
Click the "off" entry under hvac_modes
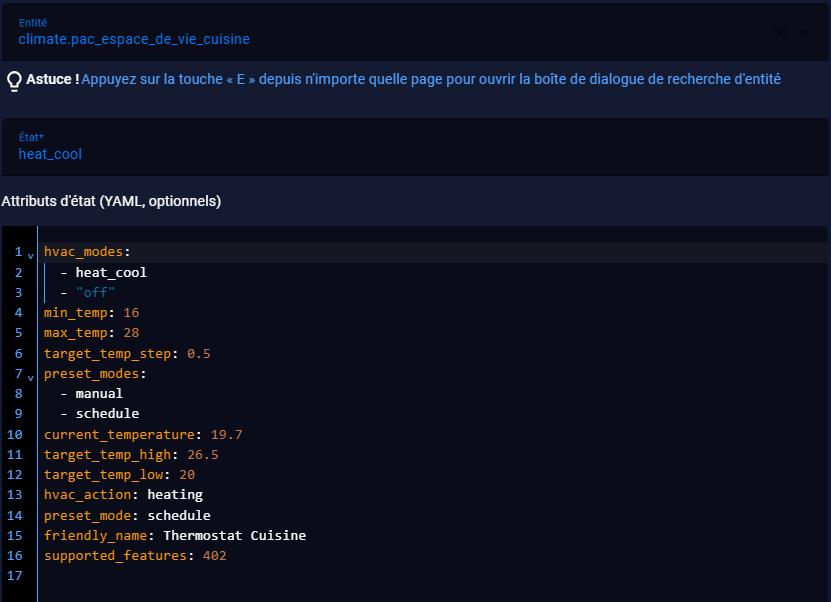[x=95, y=293]
